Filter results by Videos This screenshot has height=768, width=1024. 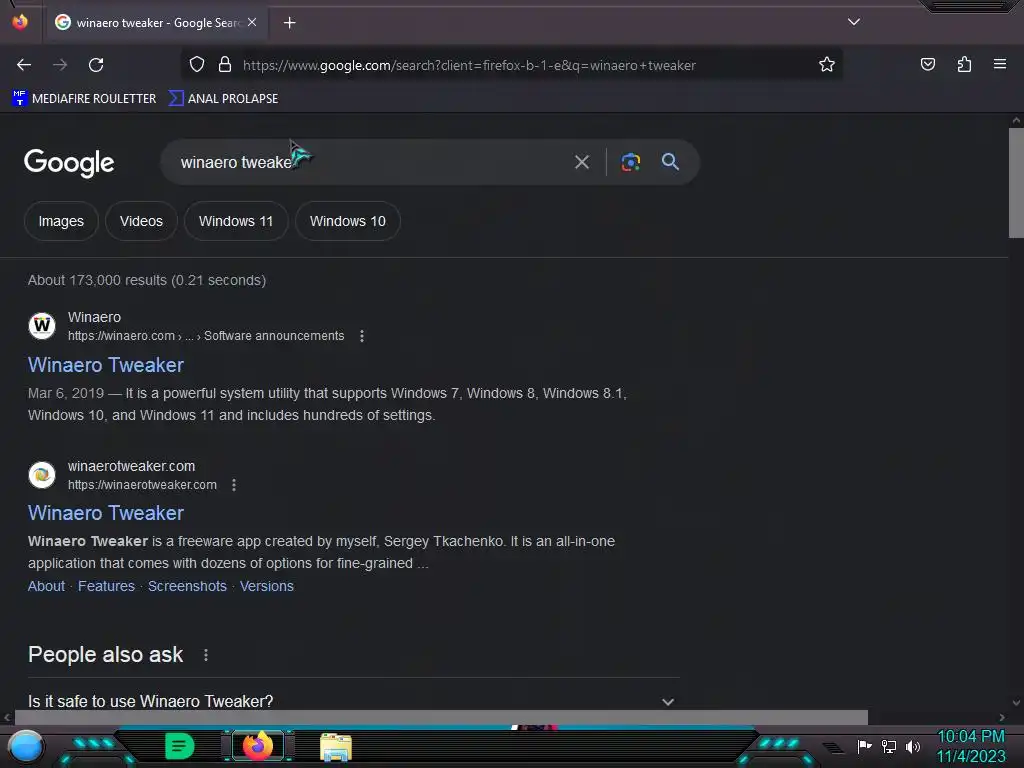[141, 221]
